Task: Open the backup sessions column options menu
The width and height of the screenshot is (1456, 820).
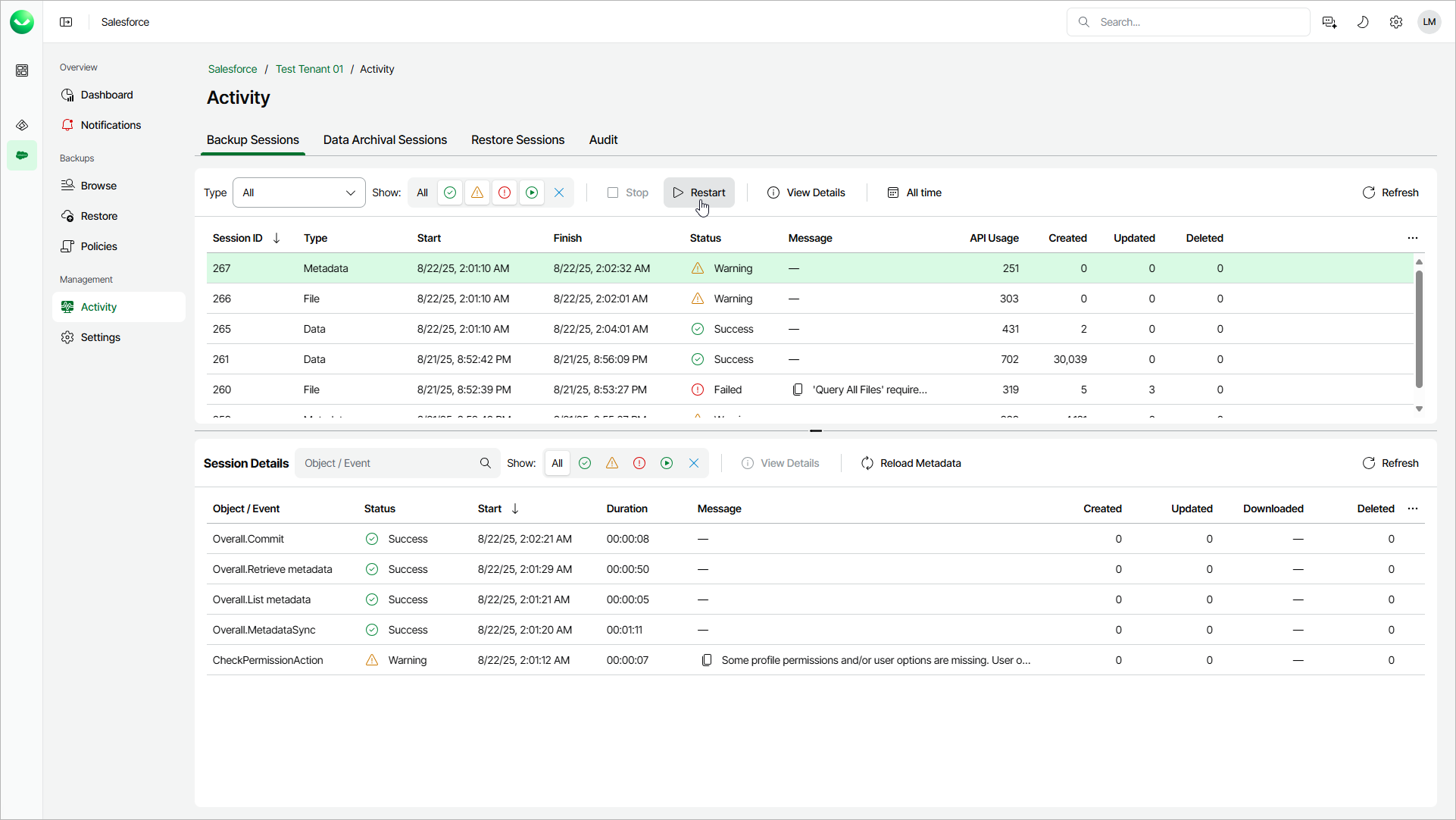Action: click(x=1413, y=238)
